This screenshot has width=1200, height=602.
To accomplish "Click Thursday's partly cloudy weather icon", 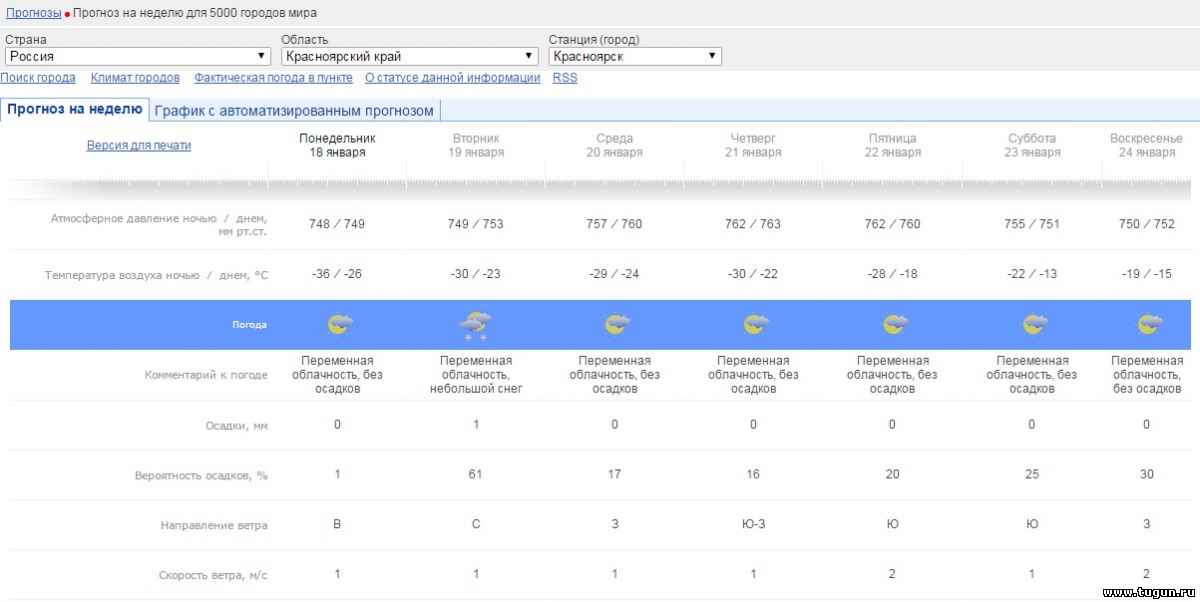I will click(755, 325).
